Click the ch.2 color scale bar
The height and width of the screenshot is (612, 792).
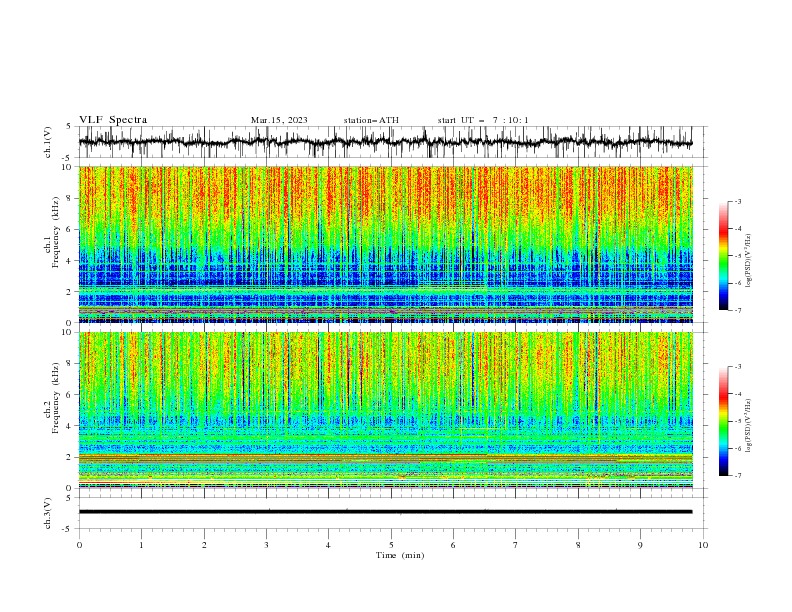(724, 421)
